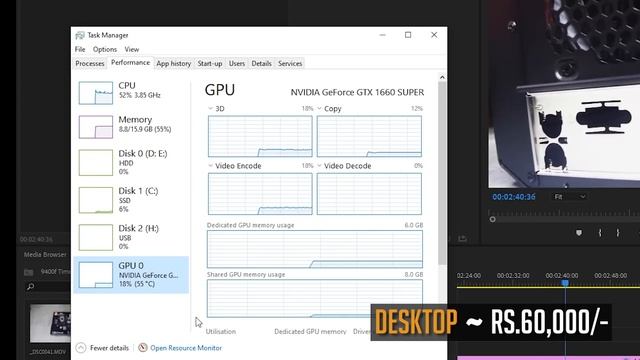Screen dimensions: 640x360
Task: Click the blue playhead on Premiere timeline
Action: (565, 282)
